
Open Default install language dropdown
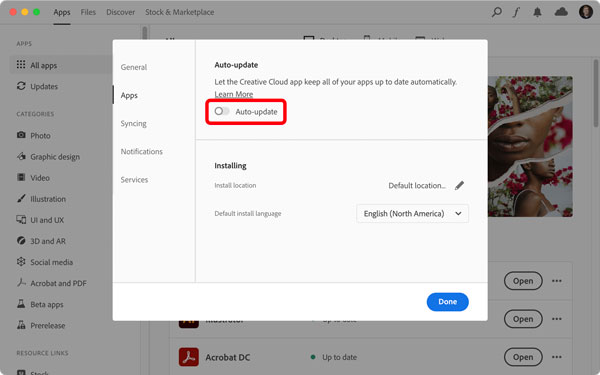(x=412, y=214)
